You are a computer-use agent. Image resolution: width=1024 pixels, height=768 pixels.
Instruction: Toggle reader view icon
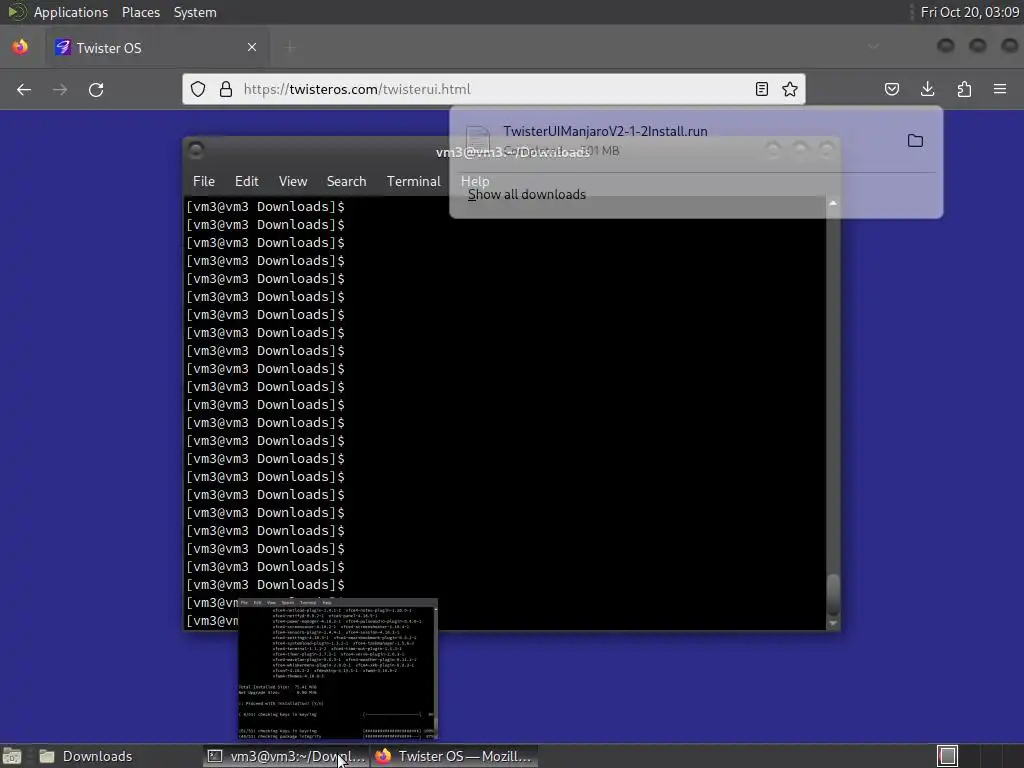coord(761,89)
